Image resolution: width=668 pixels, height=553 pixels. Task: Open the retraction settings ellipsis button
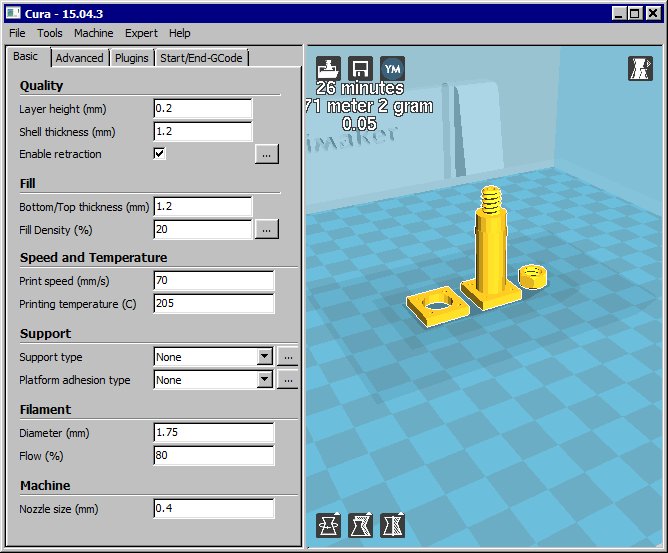tap(267, 154)
